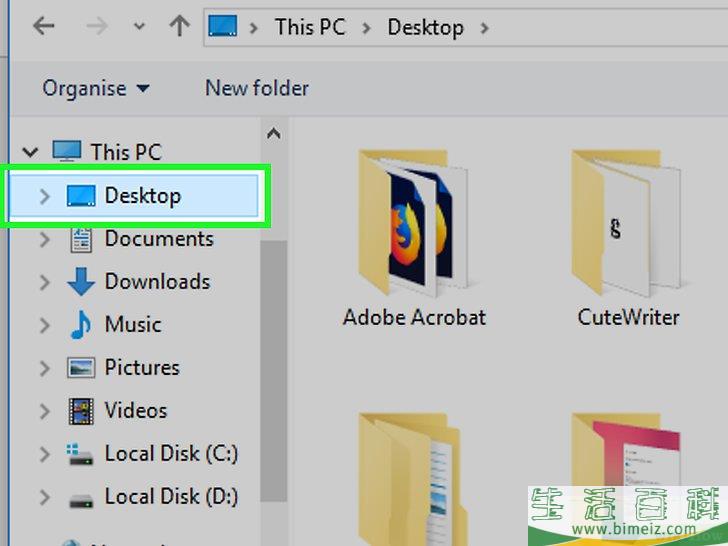Select Desktop label in navigation pane

143,195
